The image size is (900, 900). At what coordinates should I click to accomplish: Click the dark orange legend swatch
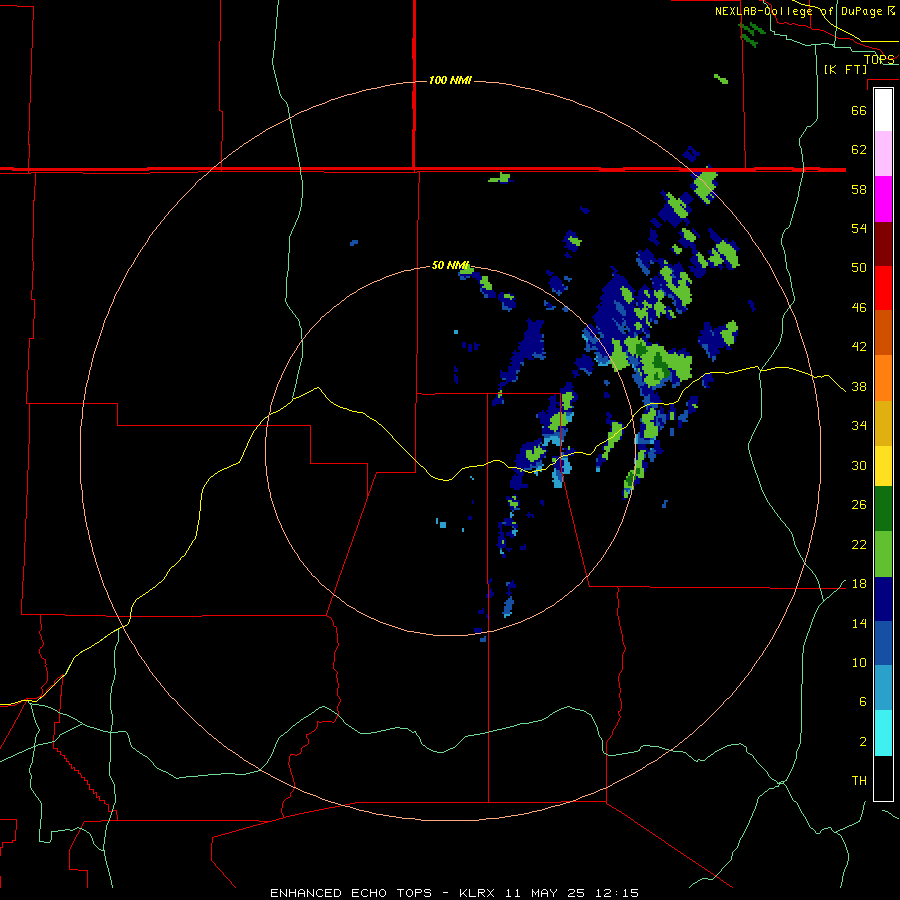[x=883, y=332]
